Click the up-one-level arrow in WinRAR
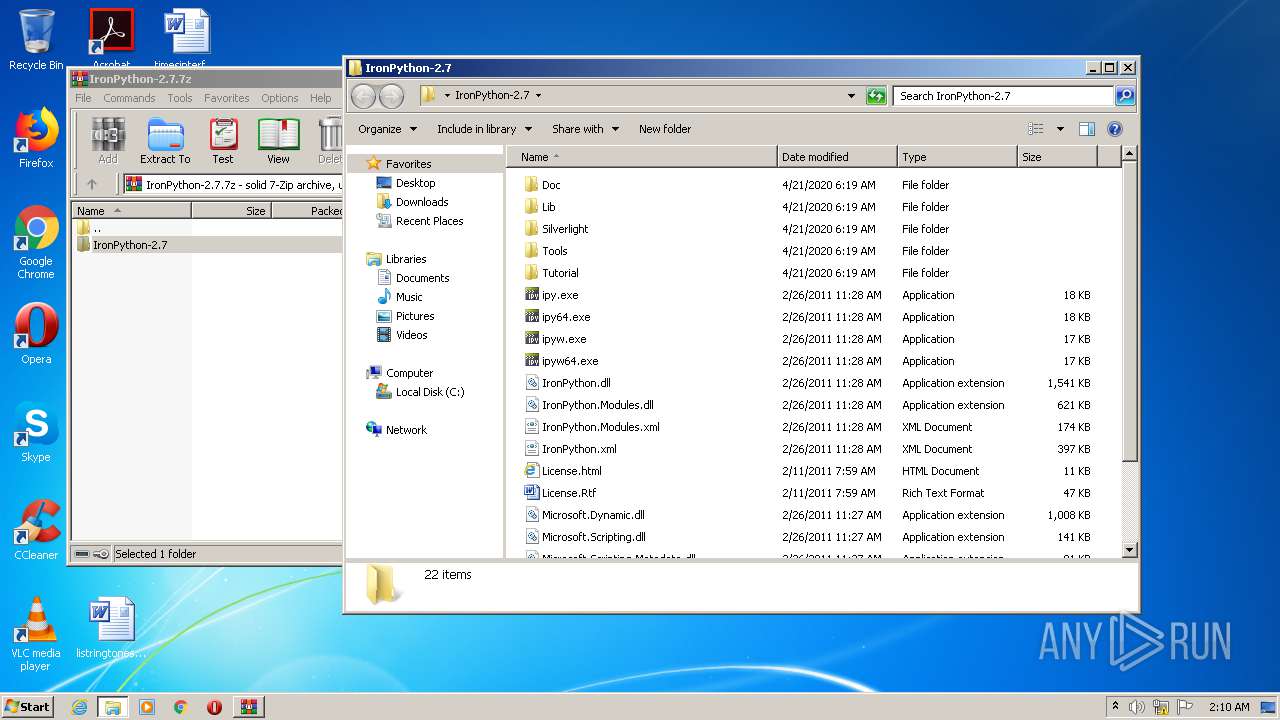The image size is (1280, 720). pyautogui.click(x=92, y=184)
